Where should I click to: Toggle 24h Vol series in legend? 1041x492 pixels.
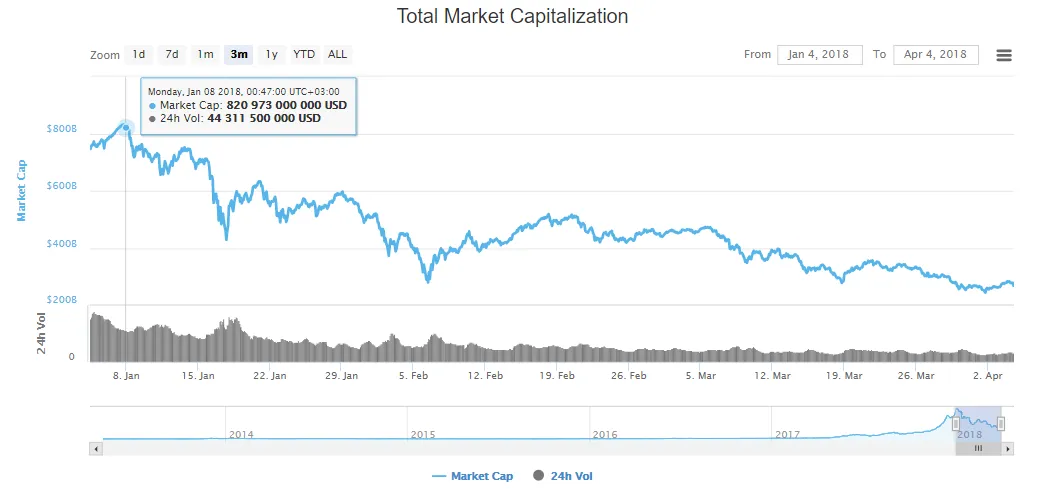point(571,476)
